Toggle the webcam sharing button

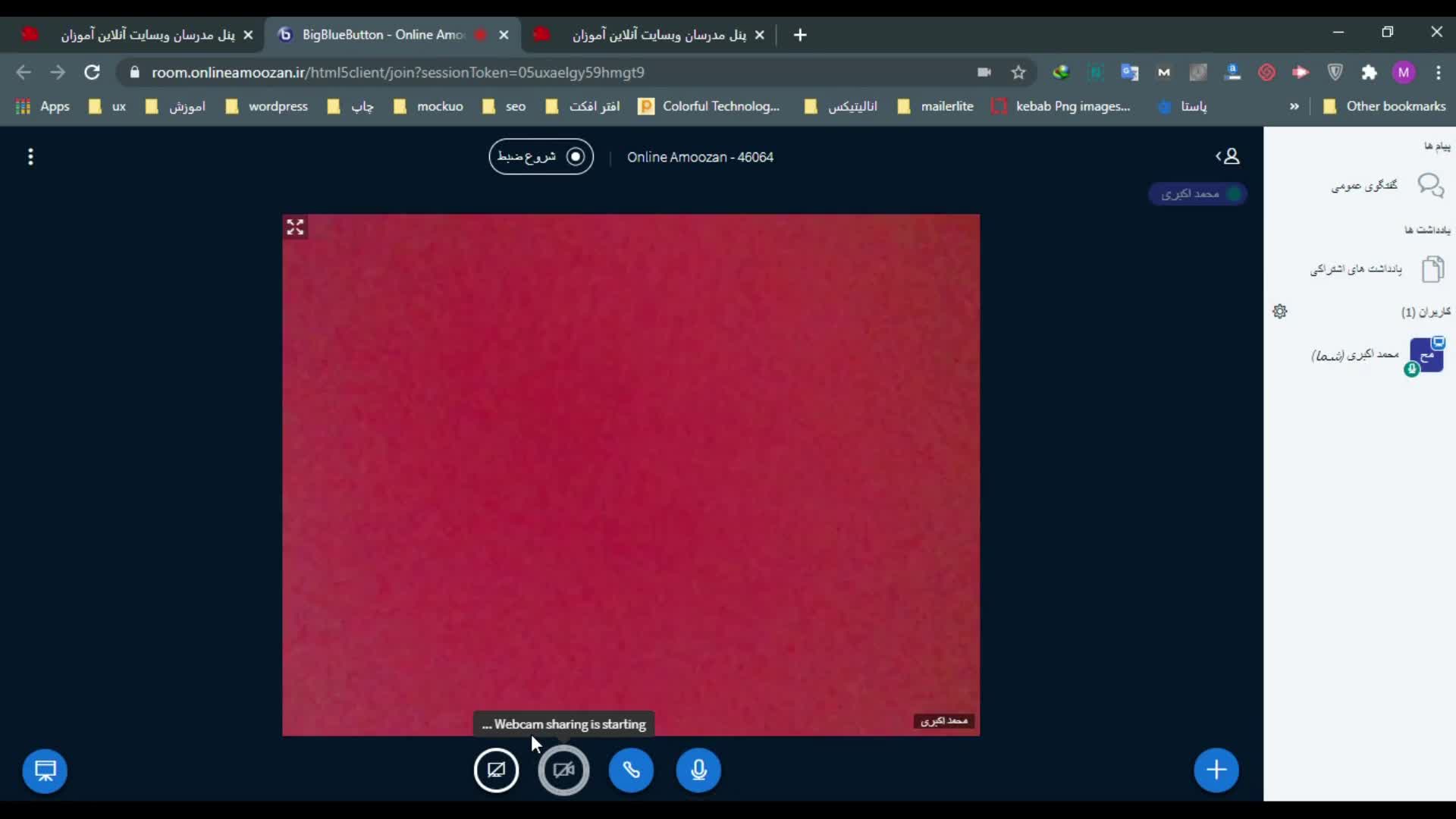pyautogui.click(x=563, y=770)
